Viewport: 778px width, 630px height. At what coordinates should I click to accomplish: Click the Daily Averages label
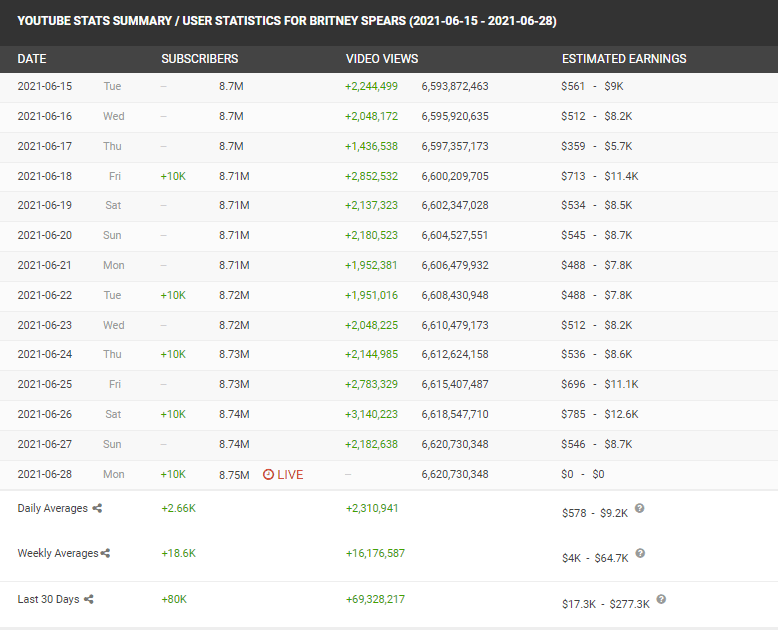[53, 508]
